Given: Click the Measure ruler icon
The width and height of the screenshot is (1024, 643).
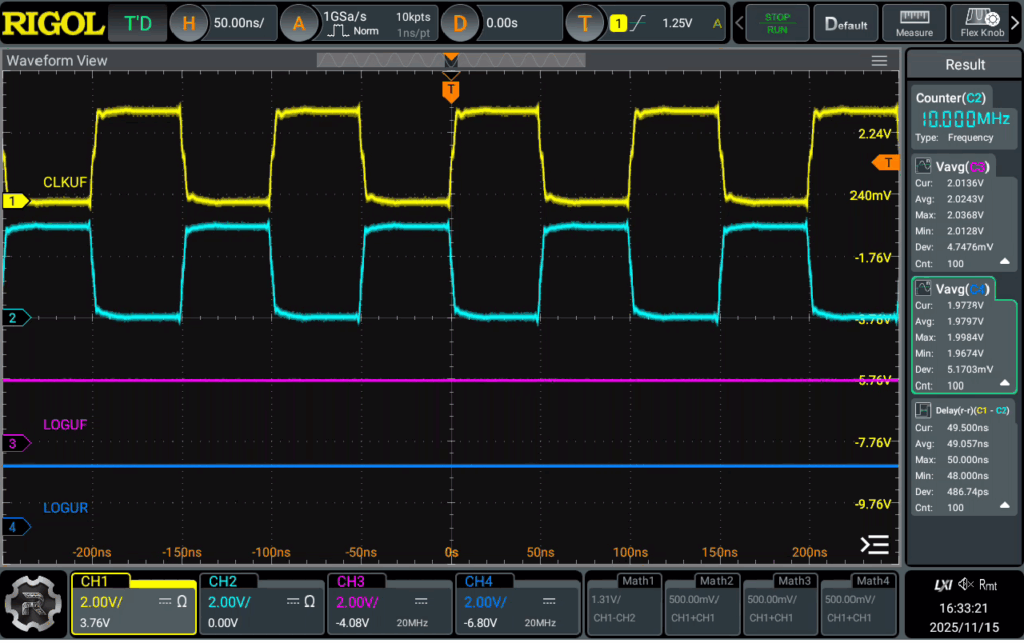Looking at the screenshot, I should tap(914, 24).
